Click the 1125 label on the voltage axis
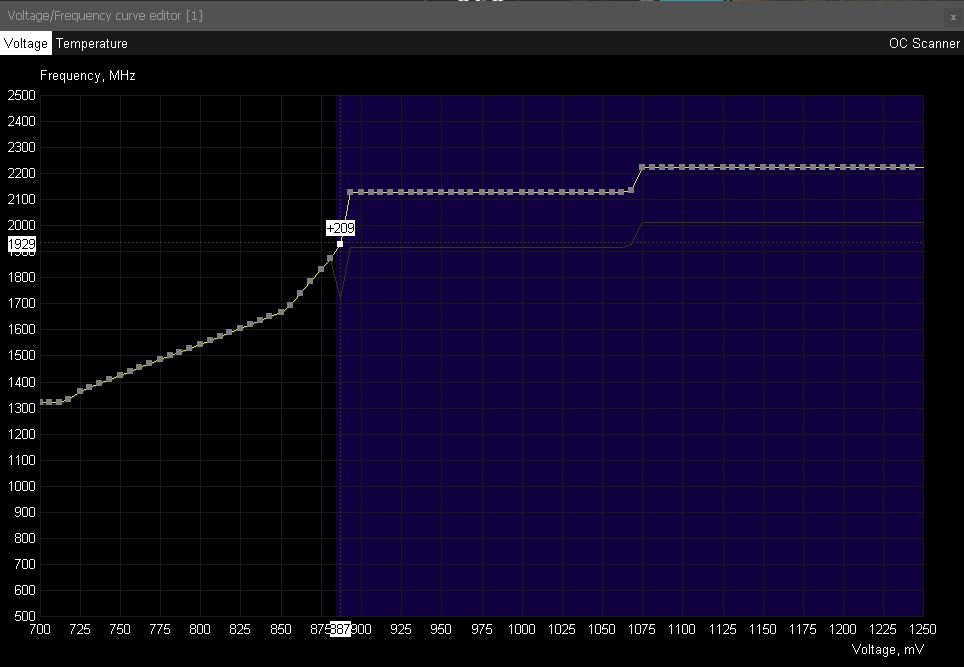Viewport: 964px width, 667px height. tap(722, 629)
